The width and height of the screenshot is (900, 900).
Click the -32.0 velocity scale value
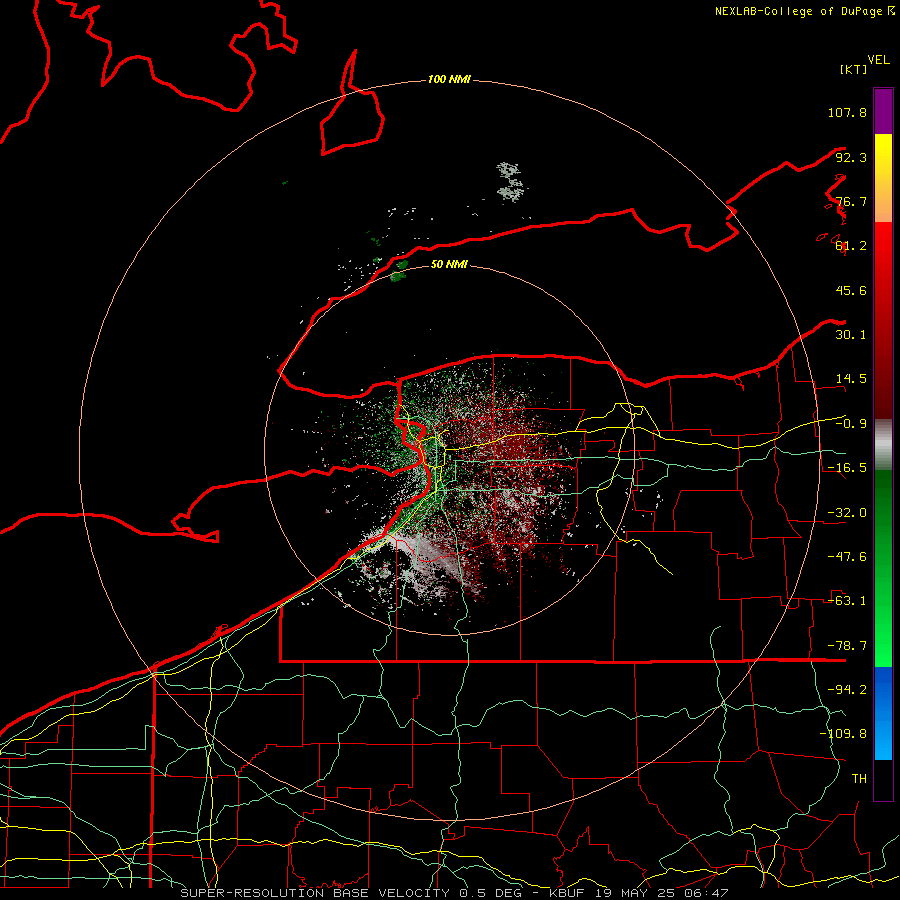(847, 513)
